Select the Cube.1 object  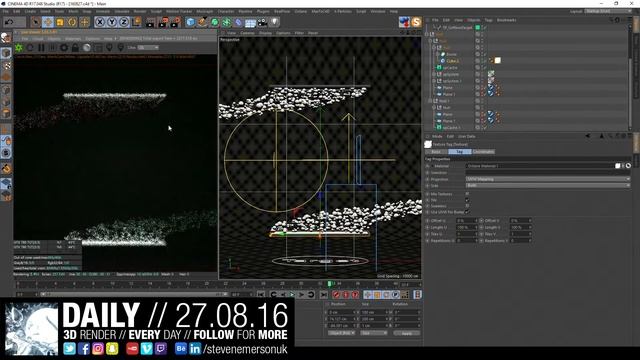(x=453, y=60)
